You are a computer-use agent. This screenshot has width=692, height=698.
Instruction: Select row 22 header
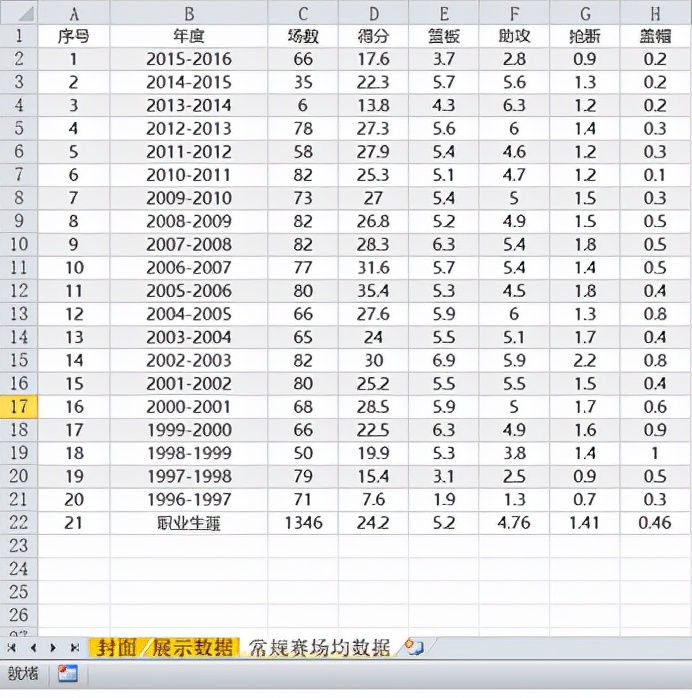click(x=19, y=523)
